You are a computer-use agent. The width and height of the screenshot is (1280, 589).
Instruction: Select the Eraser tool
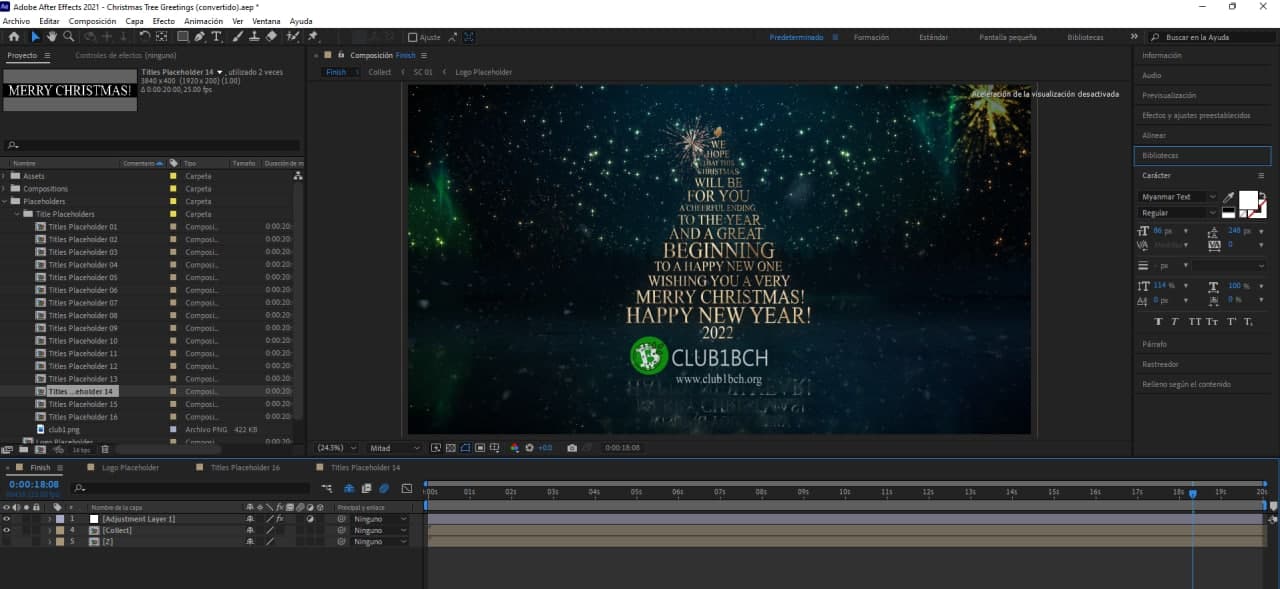pos(271,36)
